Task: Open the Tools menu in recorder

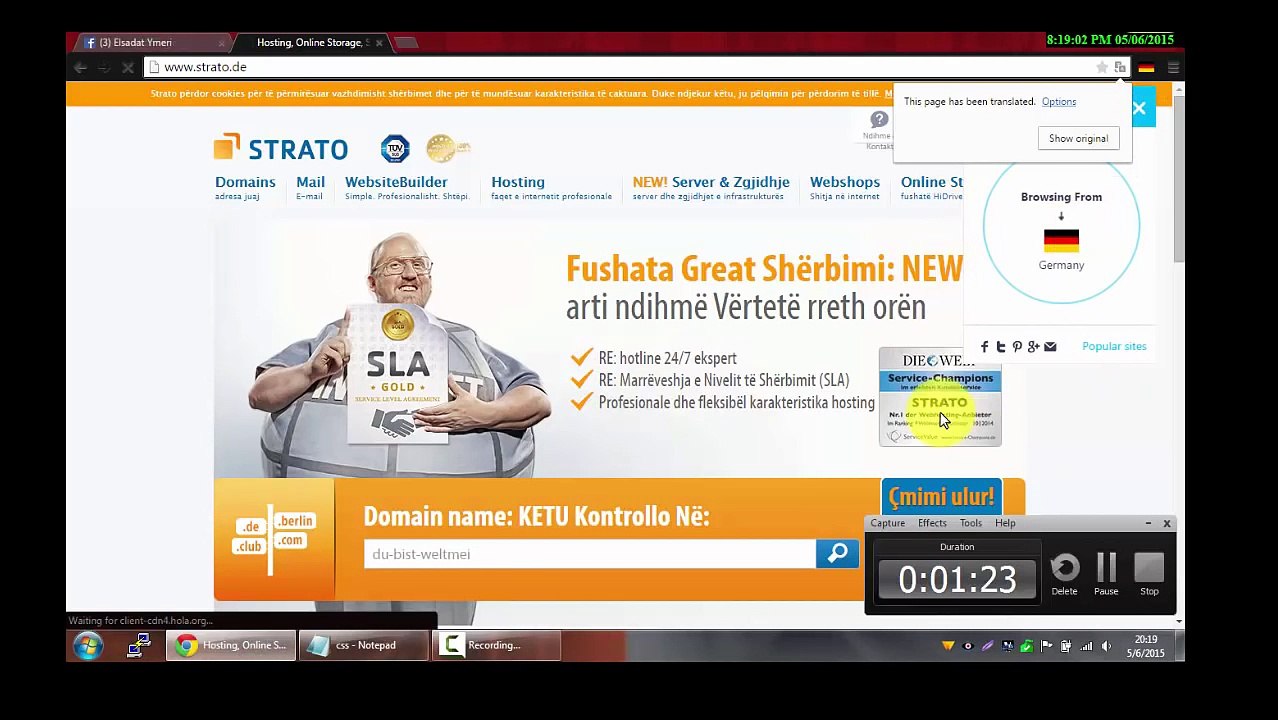Action: click(971, 523)
